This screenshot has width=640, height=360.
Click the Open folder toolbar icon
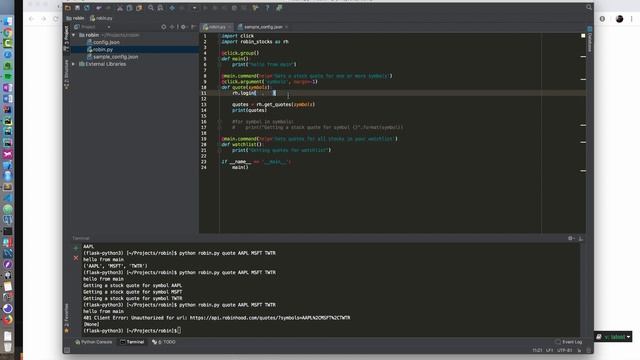coord(68,8)
